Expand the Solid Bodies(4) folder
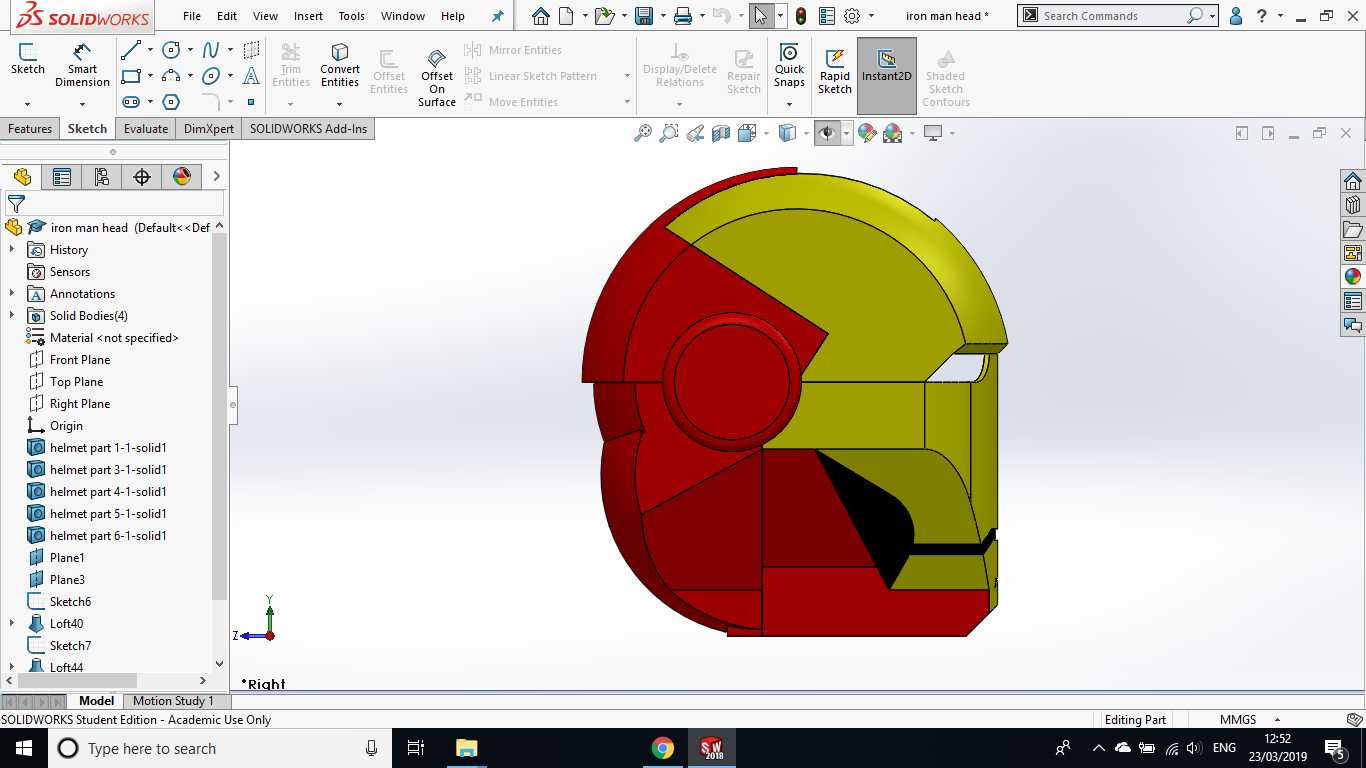 (x=12, y=315)
